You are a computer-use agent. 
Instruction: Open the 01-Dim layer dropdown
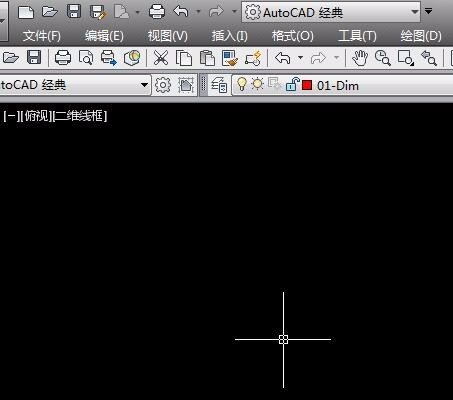[342, 85]
